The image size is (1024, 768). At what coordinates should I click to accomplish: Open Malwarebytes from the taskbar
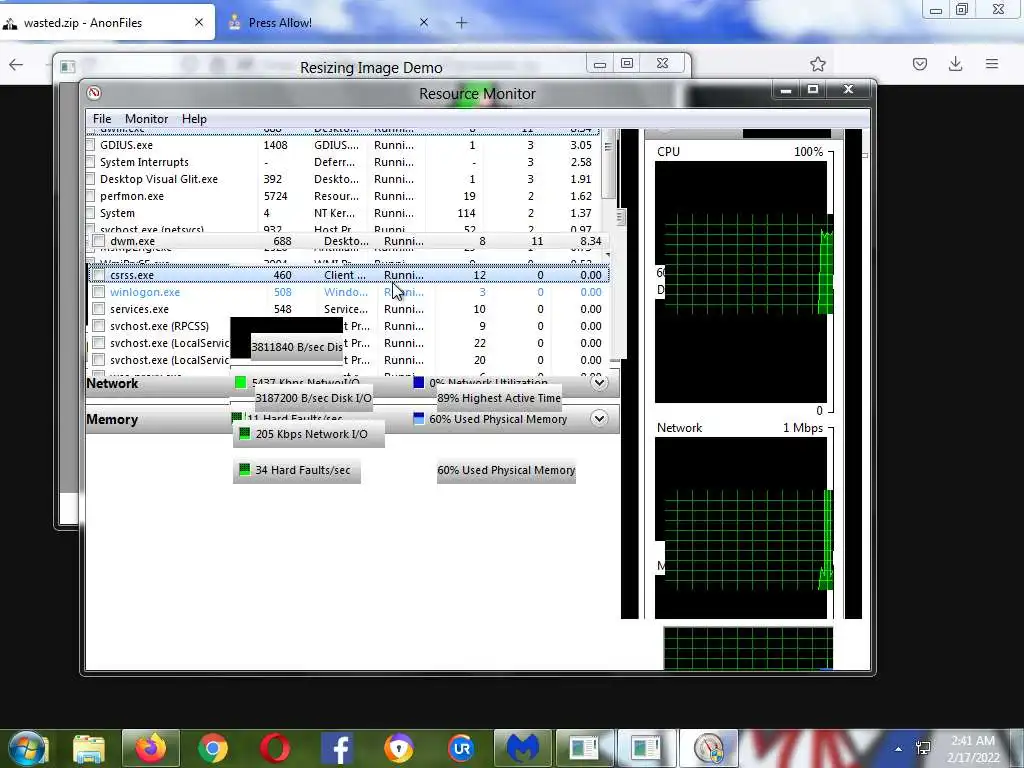[x=523, y=748]
